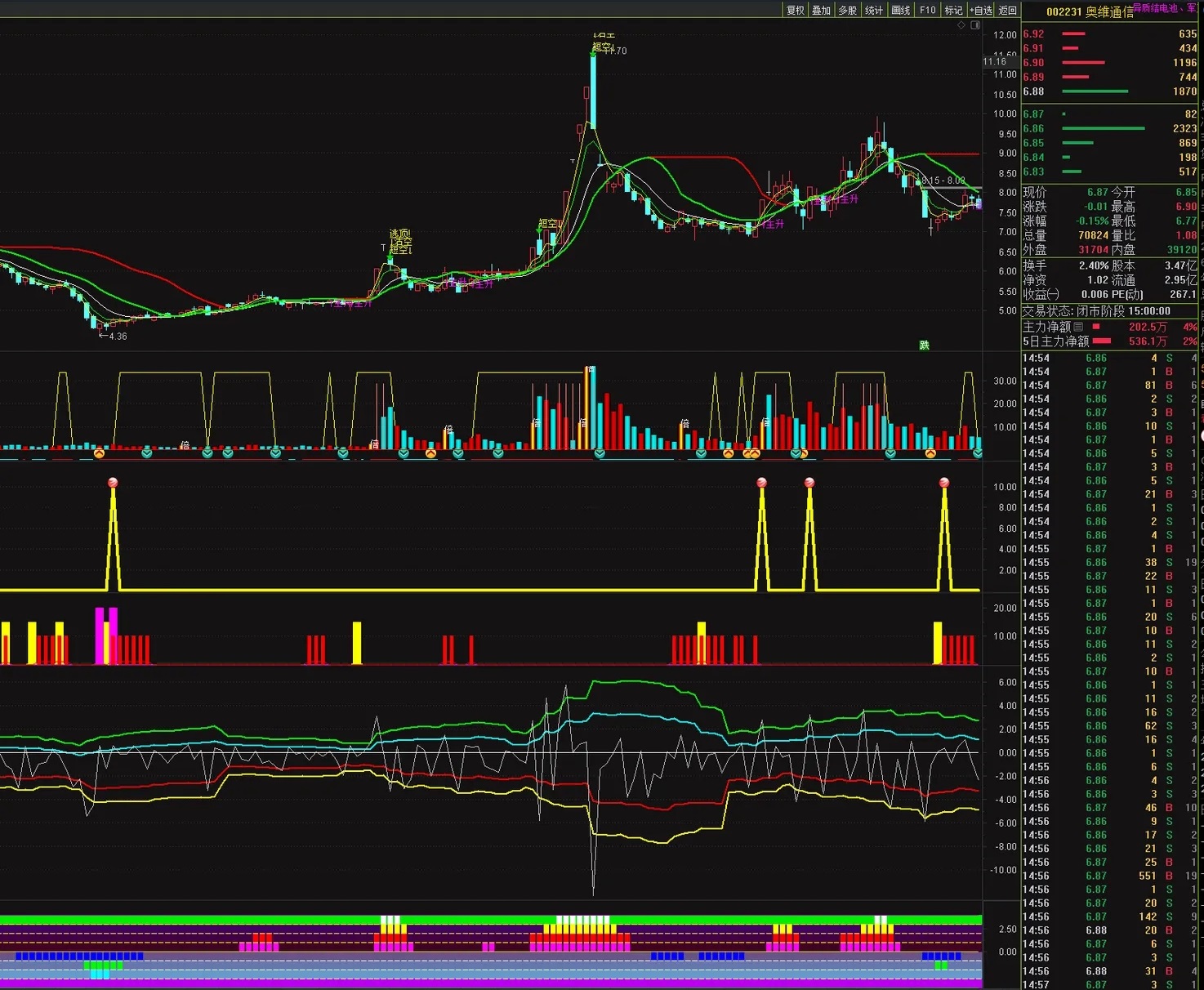Click buy volume 517 in order book

(1188, 172)
